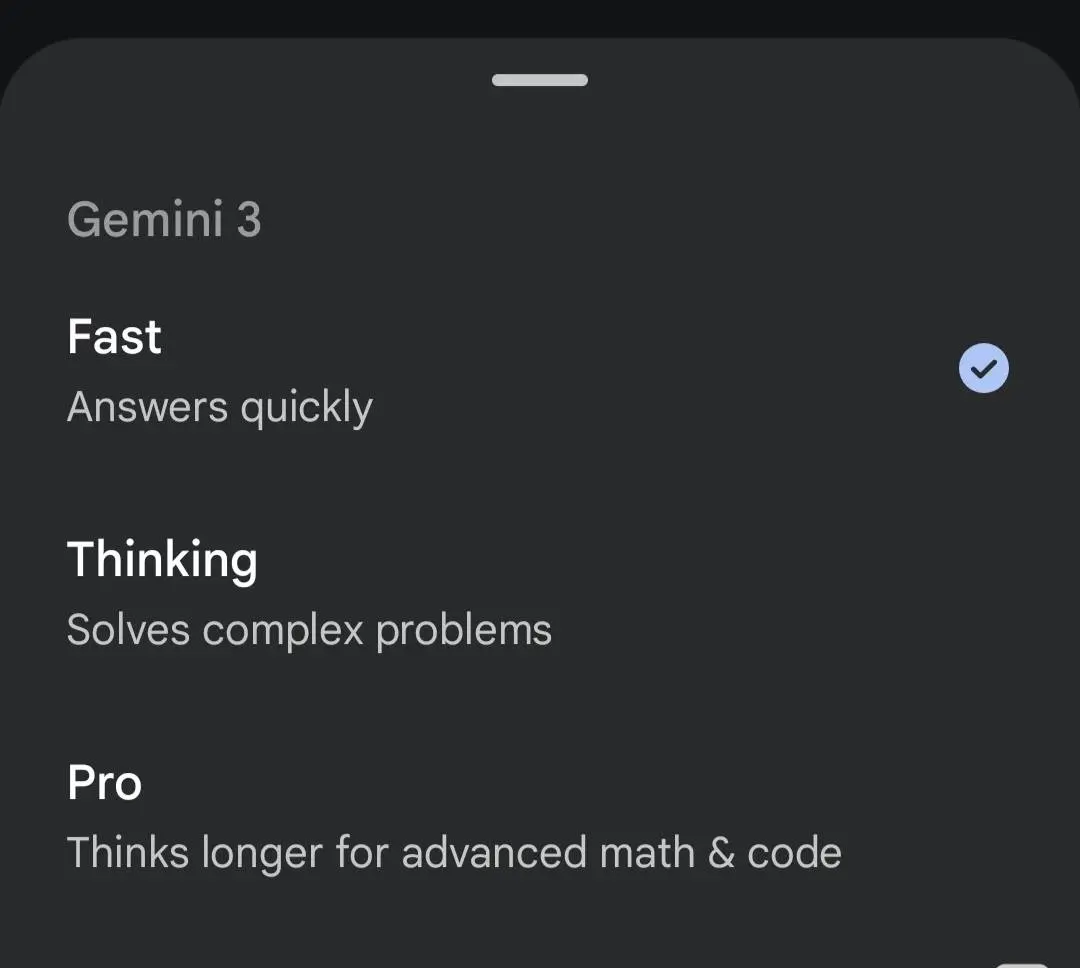
Task: Tap the handle to collapse the sheet
Action: click(539, 80)
